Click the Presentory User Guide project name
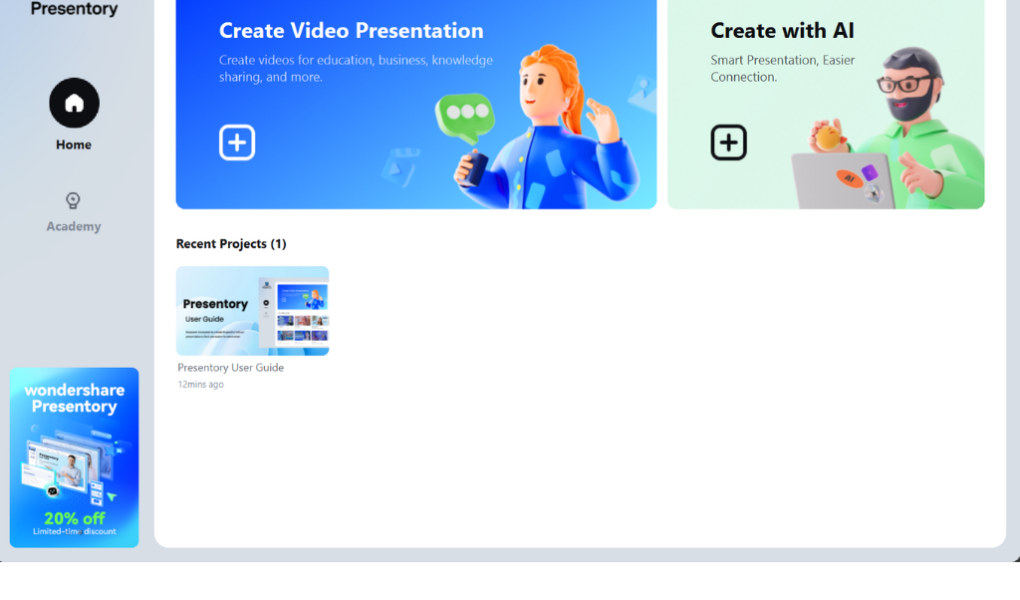The height and width of the screenshot is (600, 1020). pos(231,368)
